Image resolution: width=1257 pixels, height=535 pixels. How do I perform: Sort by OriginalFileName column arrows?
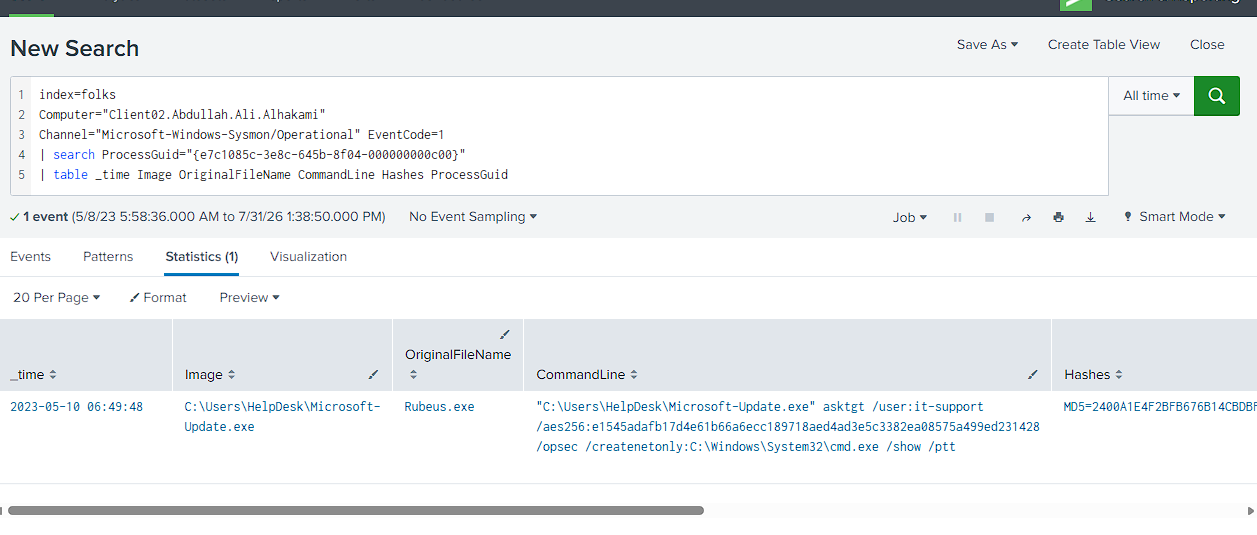pyautogui.click(x=413, y=375)
